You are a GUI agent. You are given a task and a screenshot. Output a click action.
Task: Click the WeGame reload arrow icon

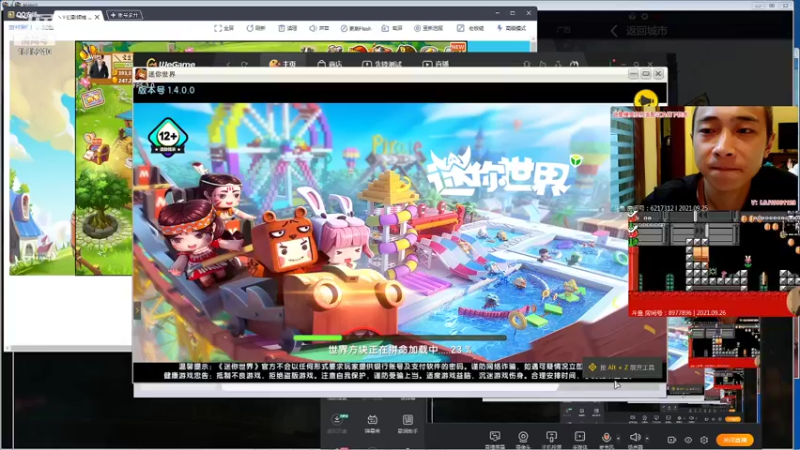[x=244, y=64]
